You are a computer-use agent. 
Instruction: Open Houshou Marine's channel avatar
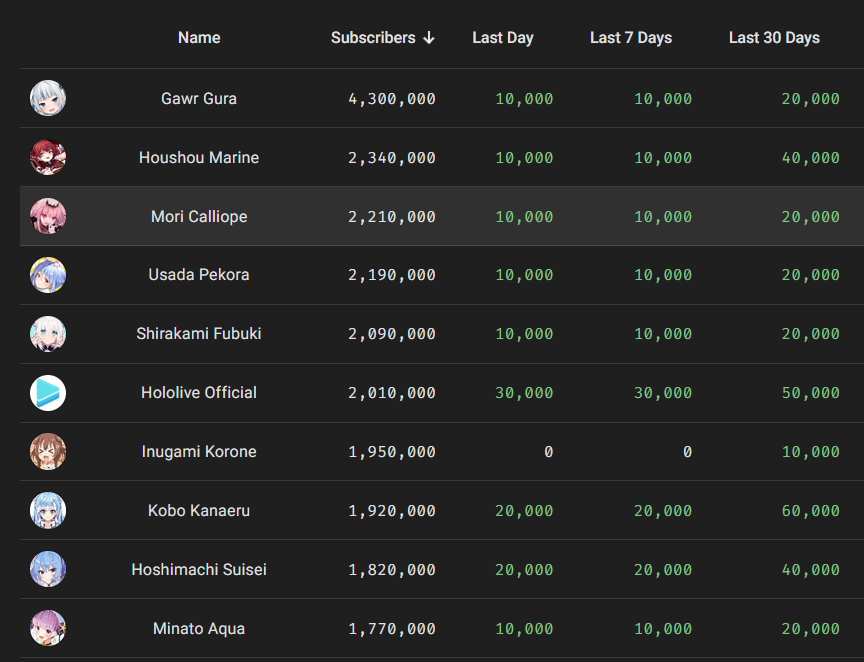(48, 157)
